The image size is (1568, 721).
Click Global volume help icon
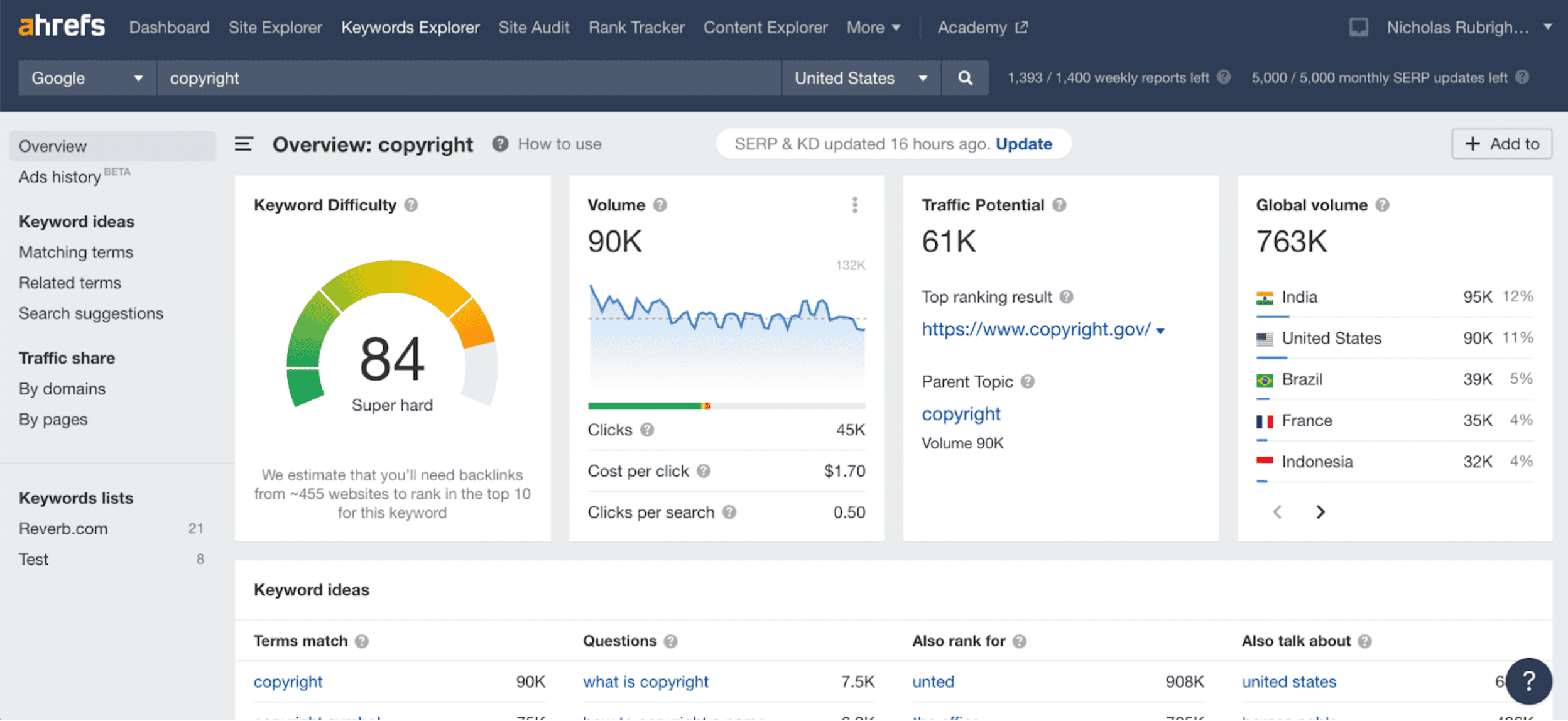pyautogui.click(x=1382, y=205)
